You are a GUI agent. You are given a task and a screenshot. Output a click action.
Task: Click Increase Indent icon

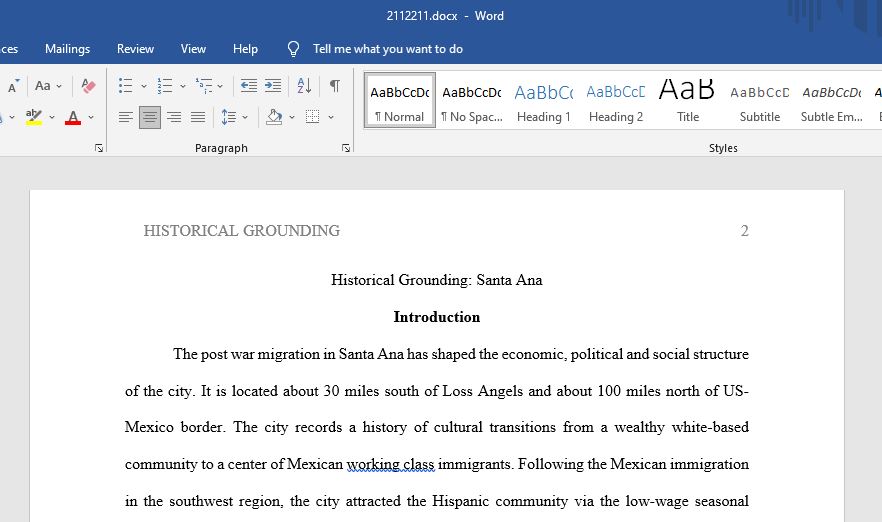[273, 86]
